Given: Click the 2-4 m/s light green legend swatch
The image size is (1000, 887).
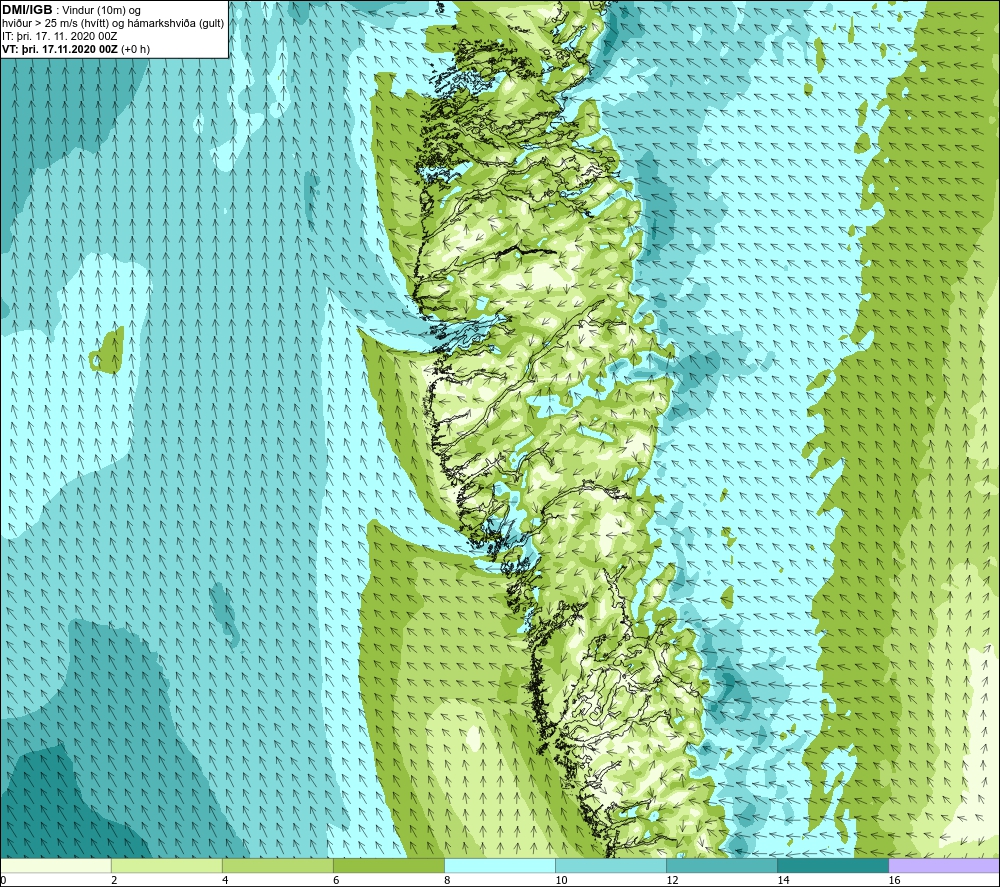Looking at the screenshot, I should point(166,865).
